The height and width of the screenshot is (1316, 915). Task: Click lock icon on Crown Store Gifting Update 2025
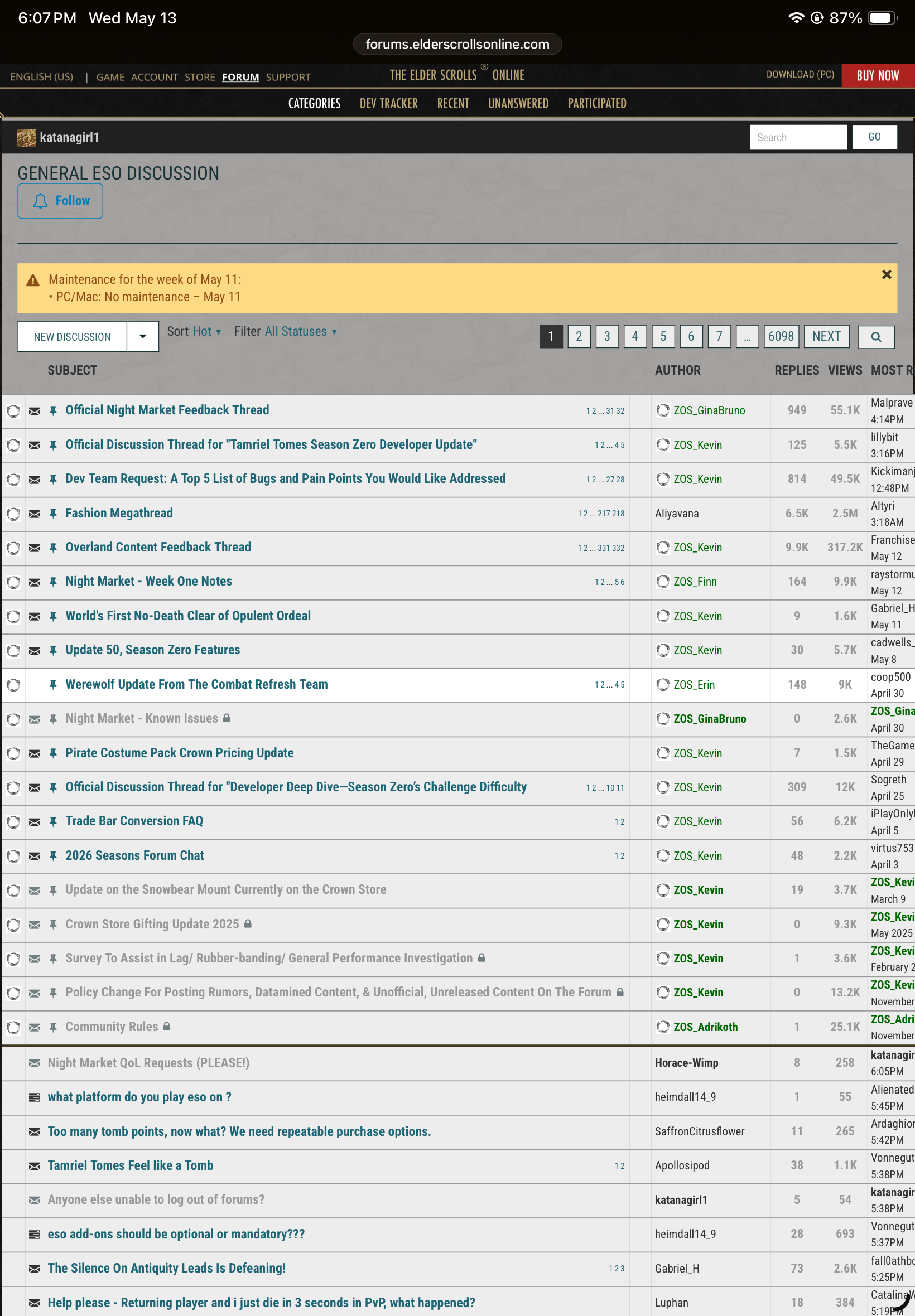[248, 923]
